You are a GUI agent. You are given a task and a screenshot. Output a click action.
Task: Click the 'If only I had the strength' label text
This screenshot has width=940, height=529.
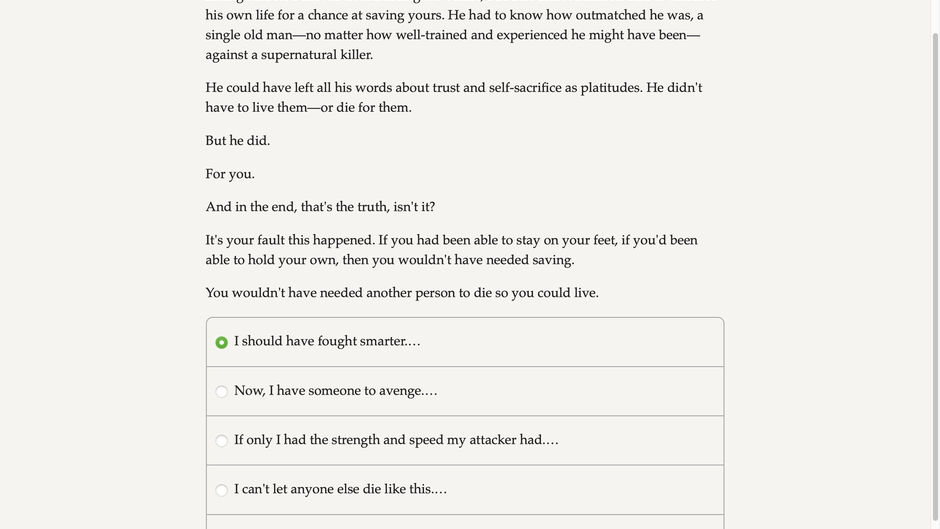point(396,440)
